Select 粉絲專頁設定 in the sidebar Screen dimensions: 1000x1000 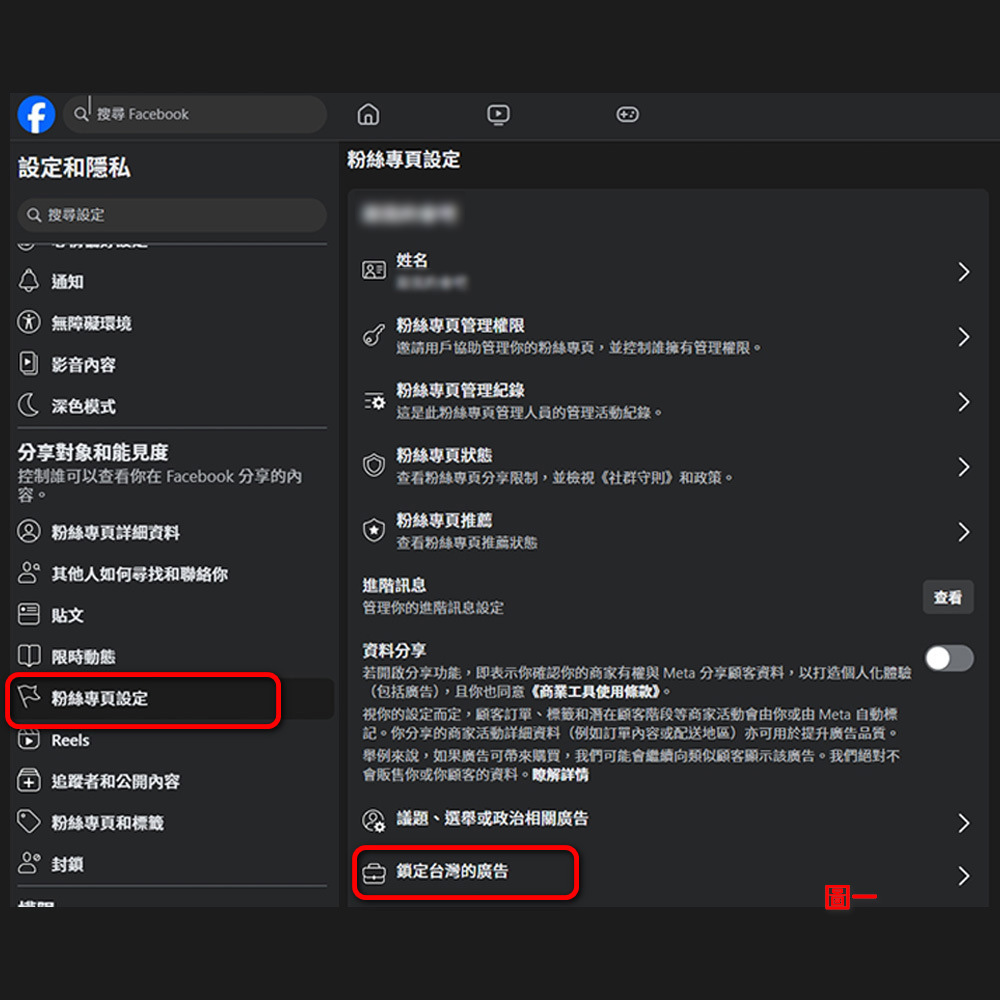pyautogui.click(x=100, y=699)
